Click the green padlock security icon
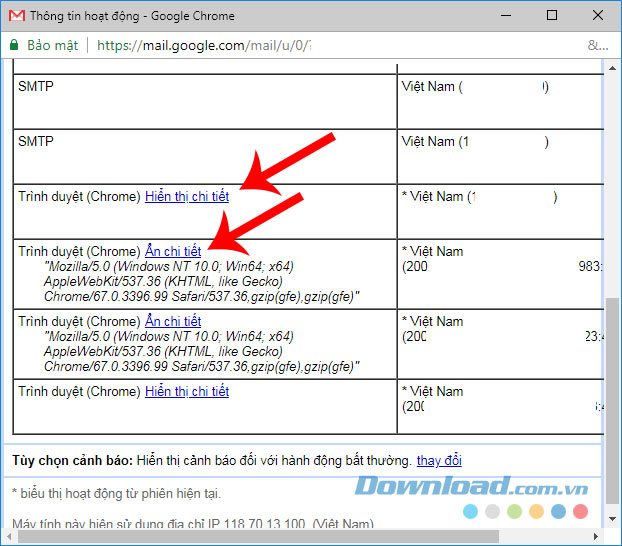Viewport: 622px width, 546px height. [x=14, y=45]
